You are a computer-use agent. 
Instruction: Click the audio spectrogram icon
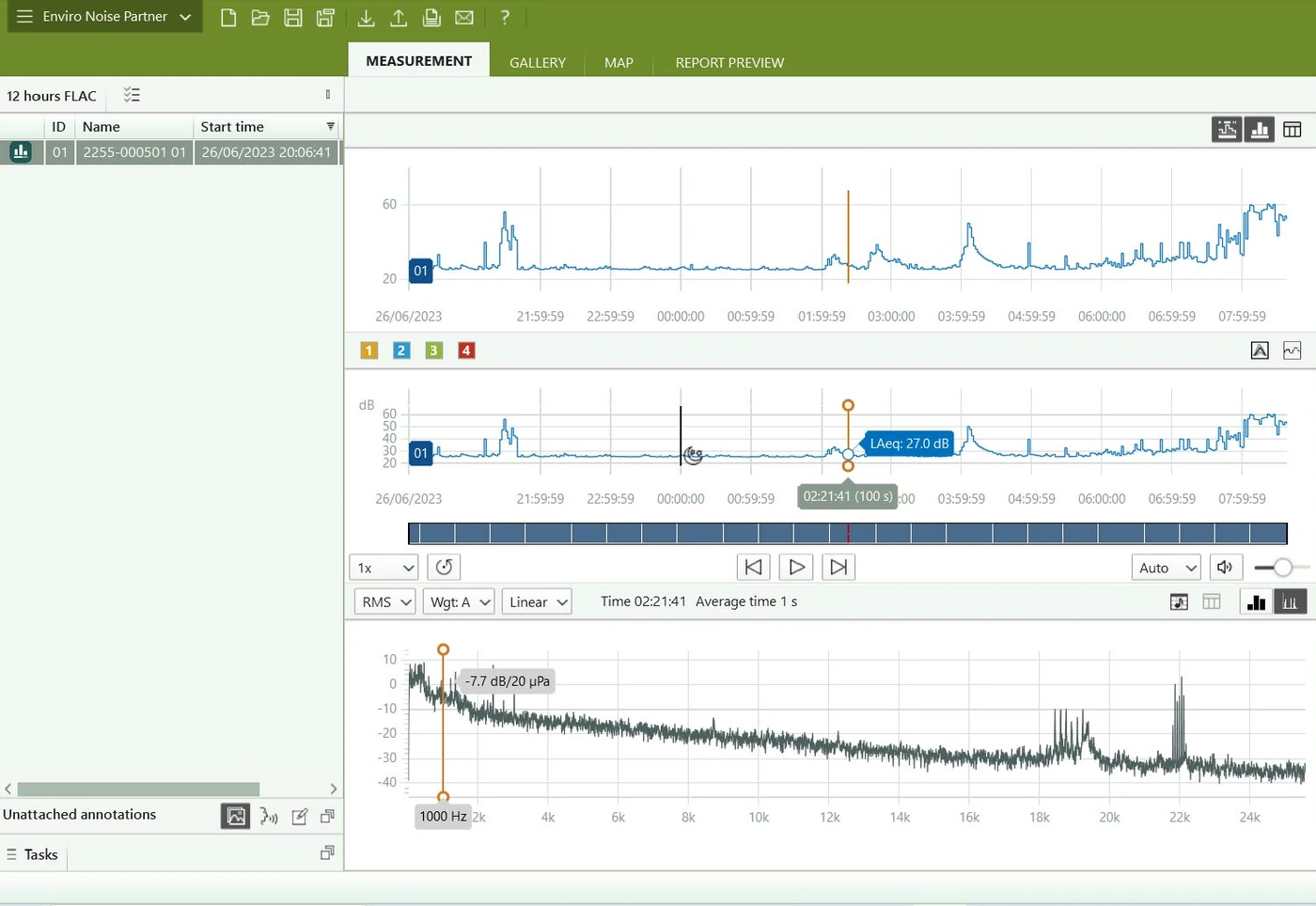click(1179, 601)
